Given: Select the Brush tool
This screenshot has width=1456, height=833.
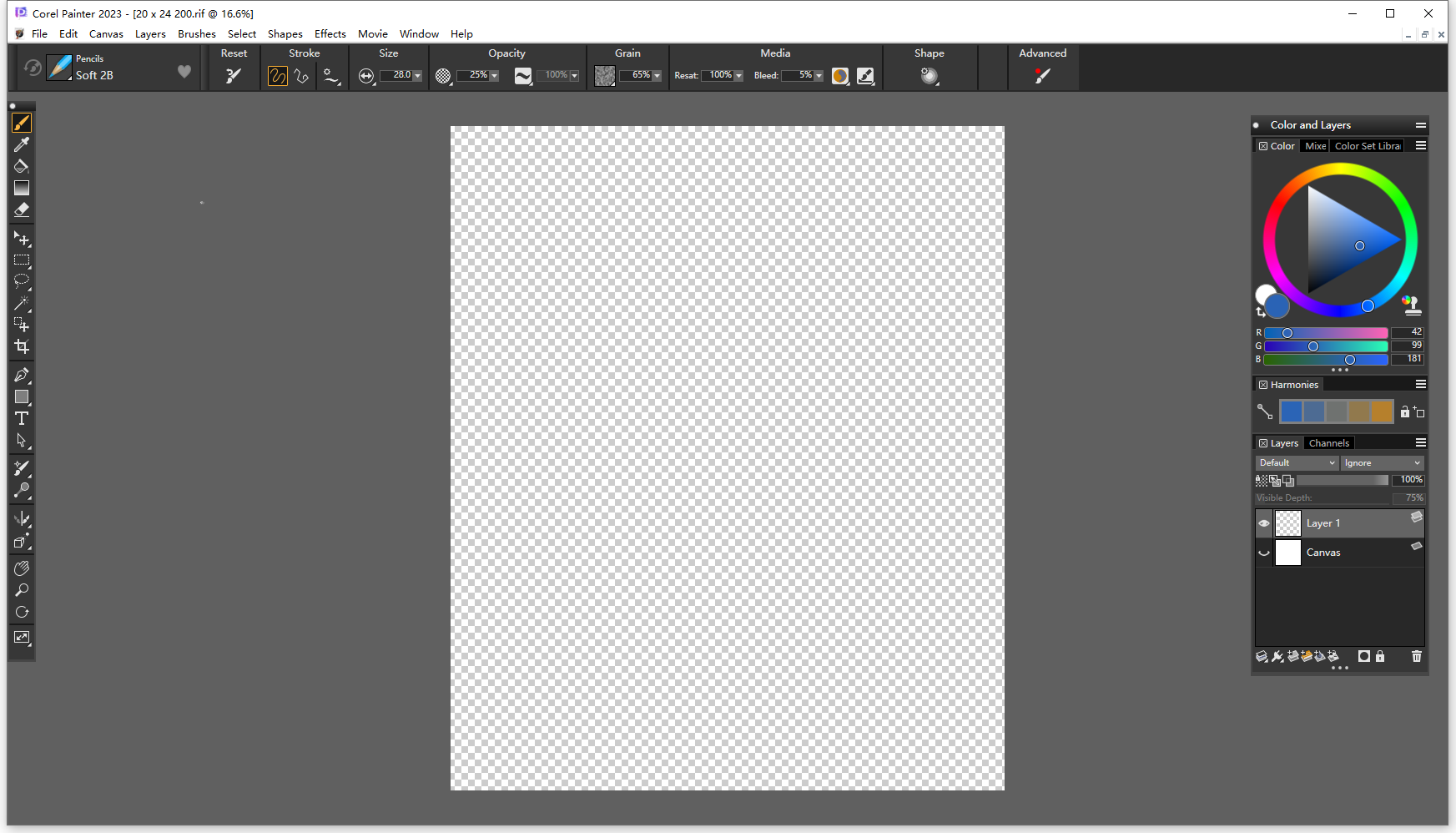Looking at the screenshot, I should tap(22, 123).
